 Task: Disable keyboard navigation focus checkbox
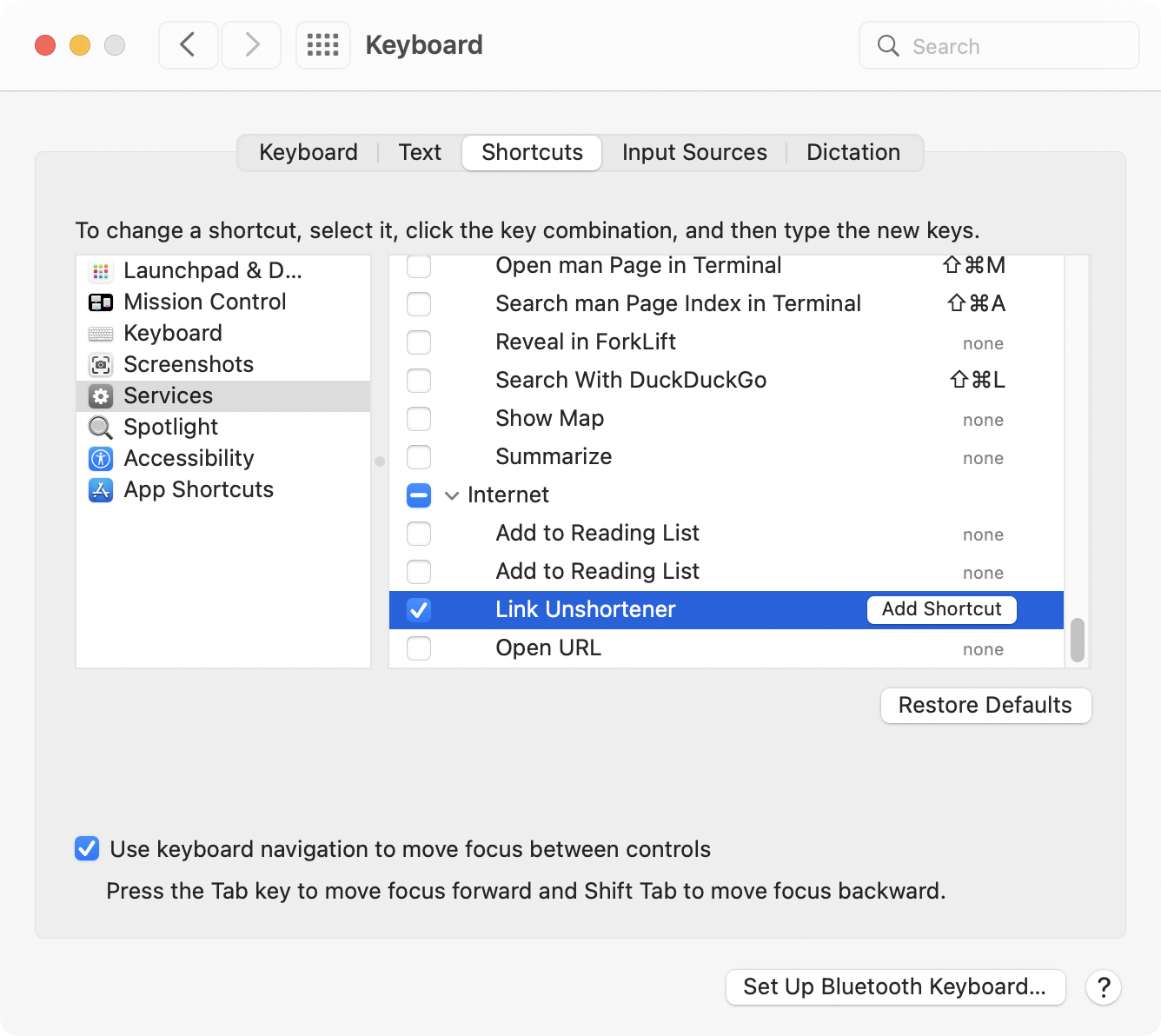pyautogui.click(x=87, y=849)
